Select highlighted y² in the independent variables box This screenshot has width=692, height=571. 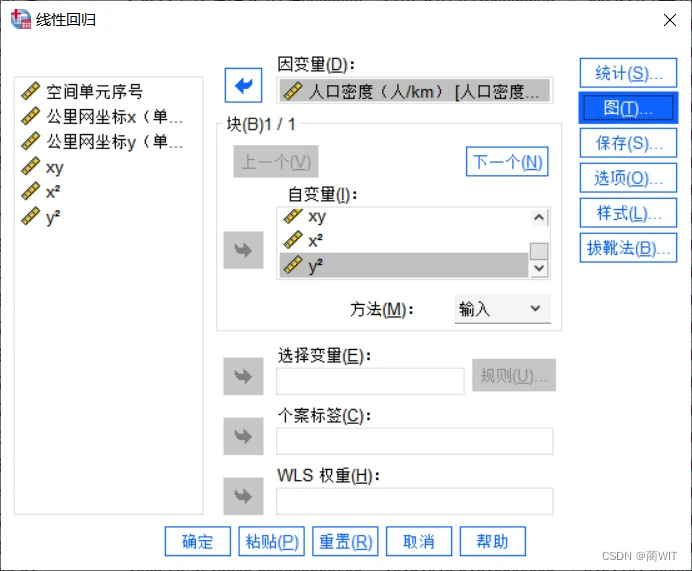coord(404,265)
